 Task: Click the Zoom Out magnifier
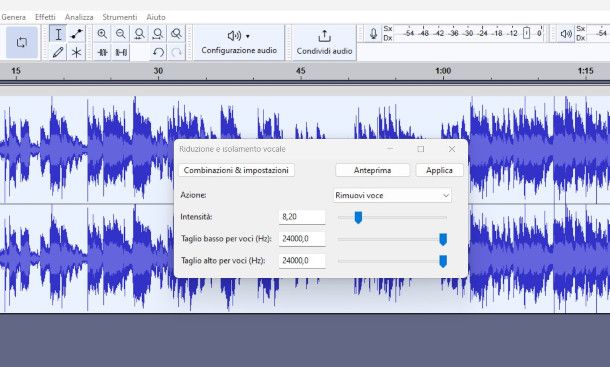coord(121,34)
